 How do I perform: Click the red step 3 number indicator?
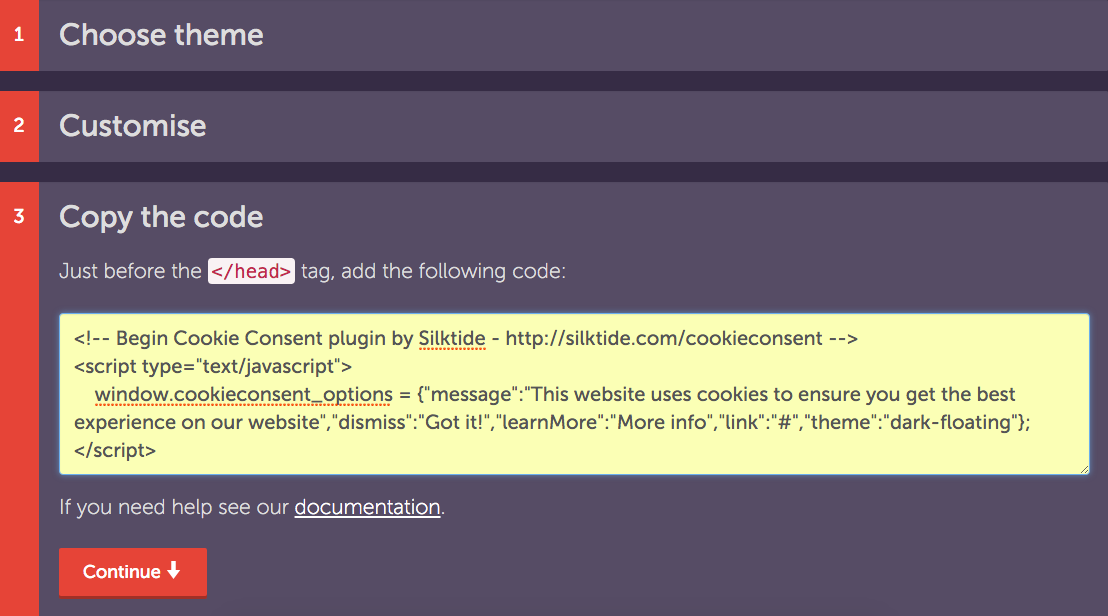click(18, 216)
